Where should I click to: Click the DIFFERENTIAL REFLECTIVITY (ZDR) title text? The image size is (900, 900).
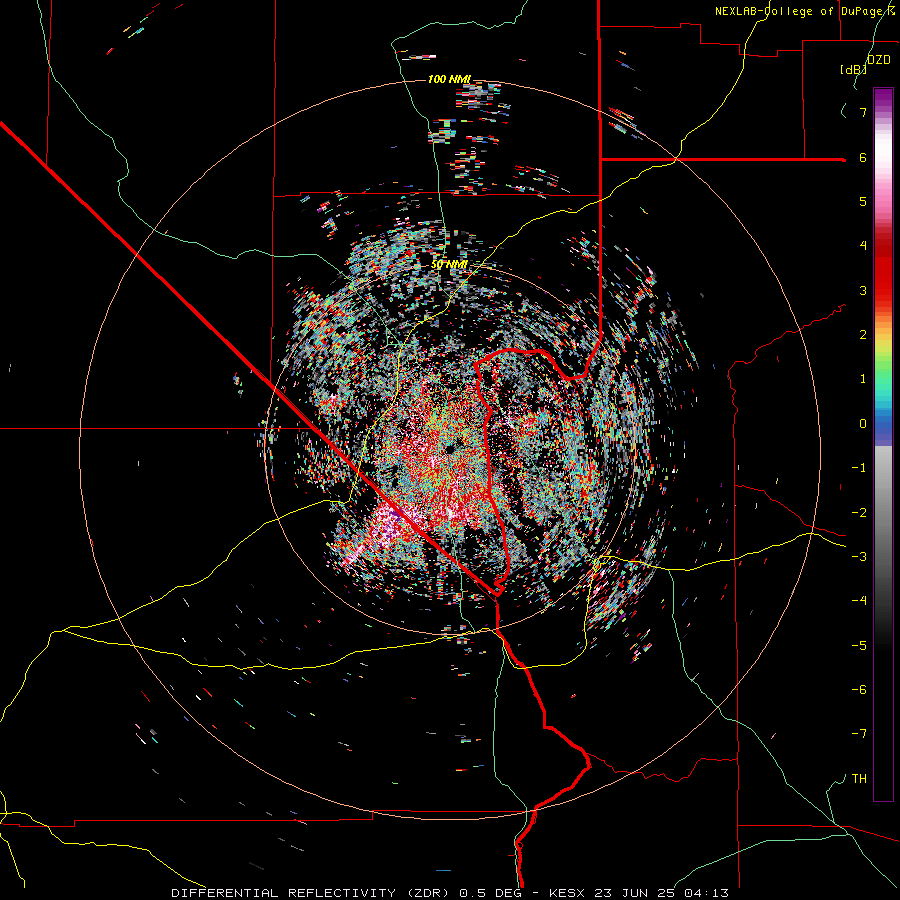(x=312, y=893)
